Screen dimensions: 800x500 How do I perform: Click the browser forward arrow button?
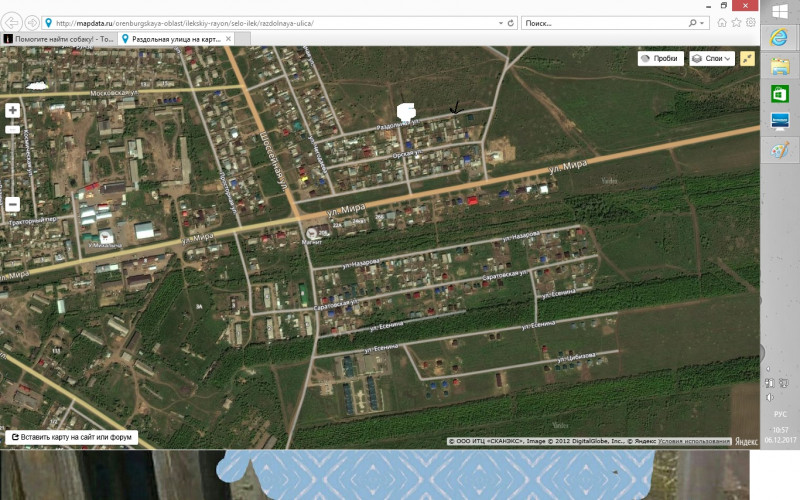(33, 22)
